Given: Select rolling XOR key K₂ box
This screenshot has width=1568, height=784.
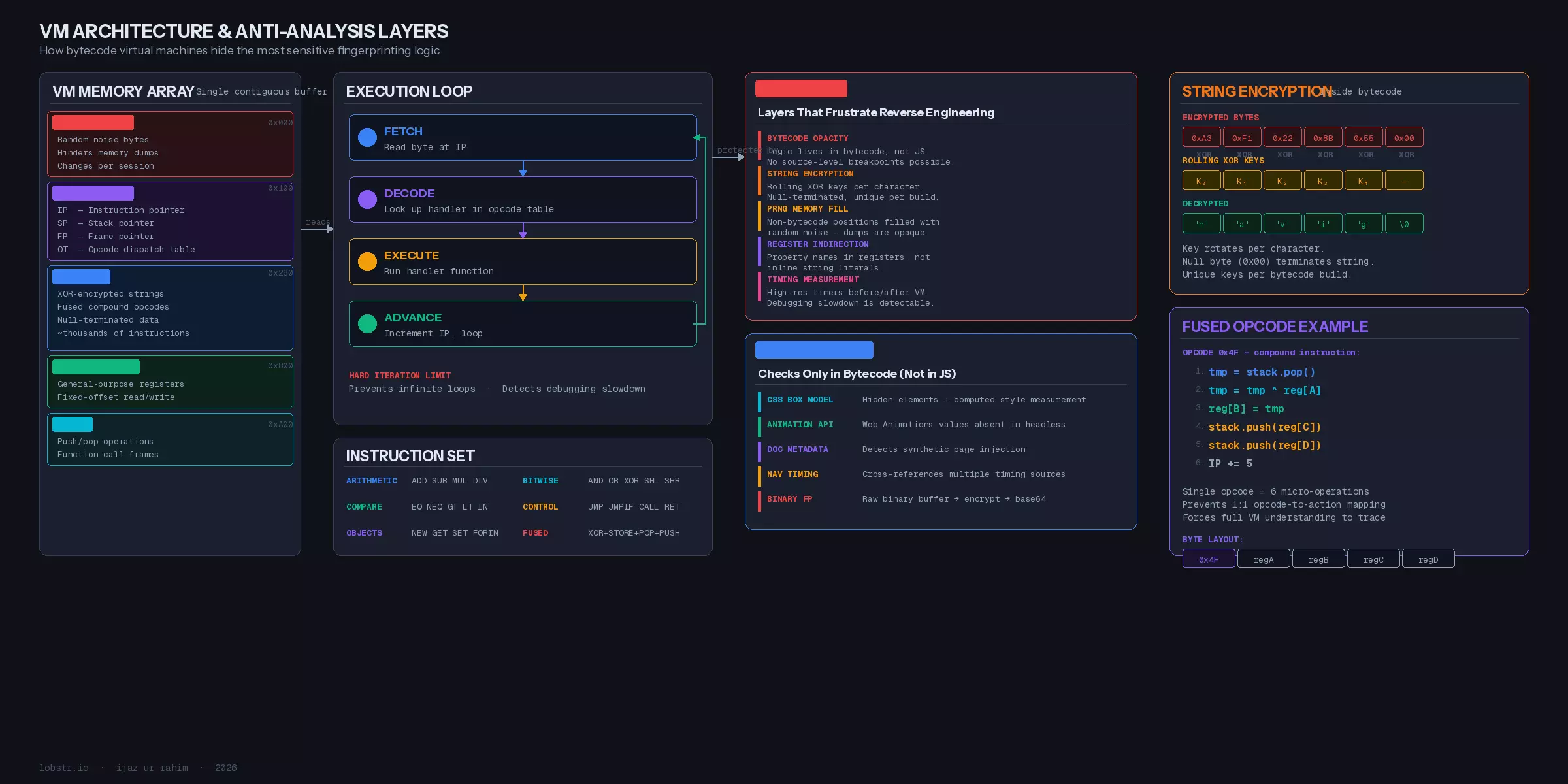Looking at the screenshot, I should pos(1282,181).
